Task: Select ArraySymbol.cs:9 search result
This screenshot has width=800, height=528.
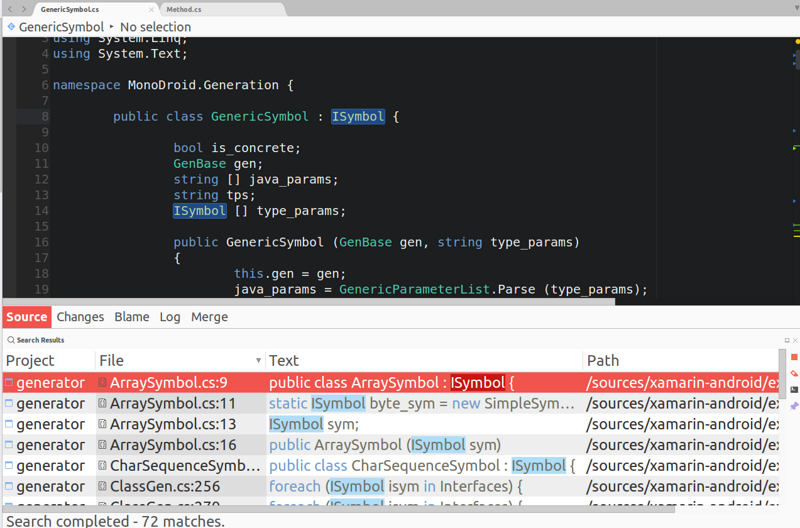Action: (x=391, y=383)
